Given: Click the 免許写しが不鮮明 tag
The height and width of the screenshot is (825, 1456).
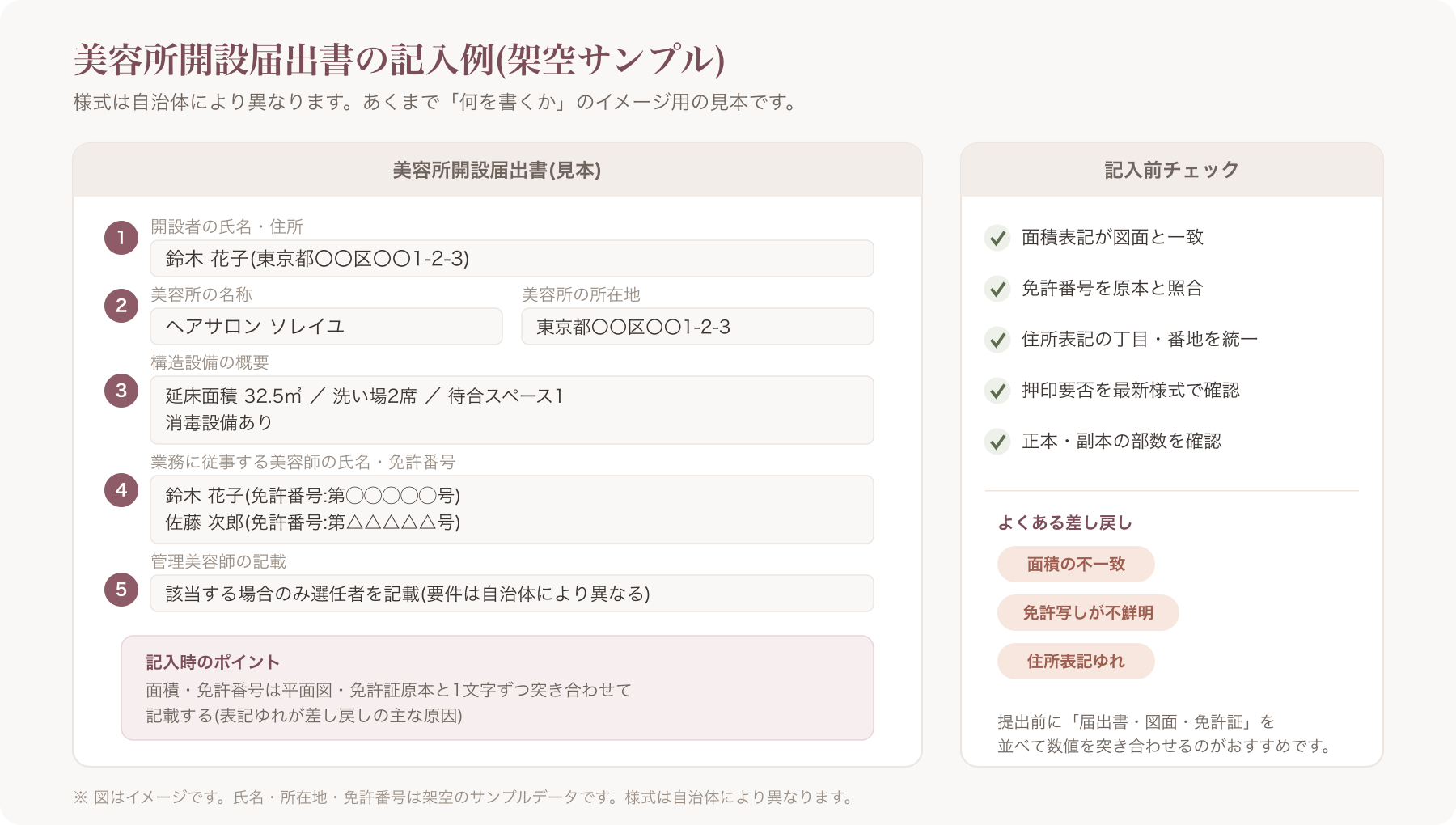Looking at the screenshot, I should [1088, 613].
